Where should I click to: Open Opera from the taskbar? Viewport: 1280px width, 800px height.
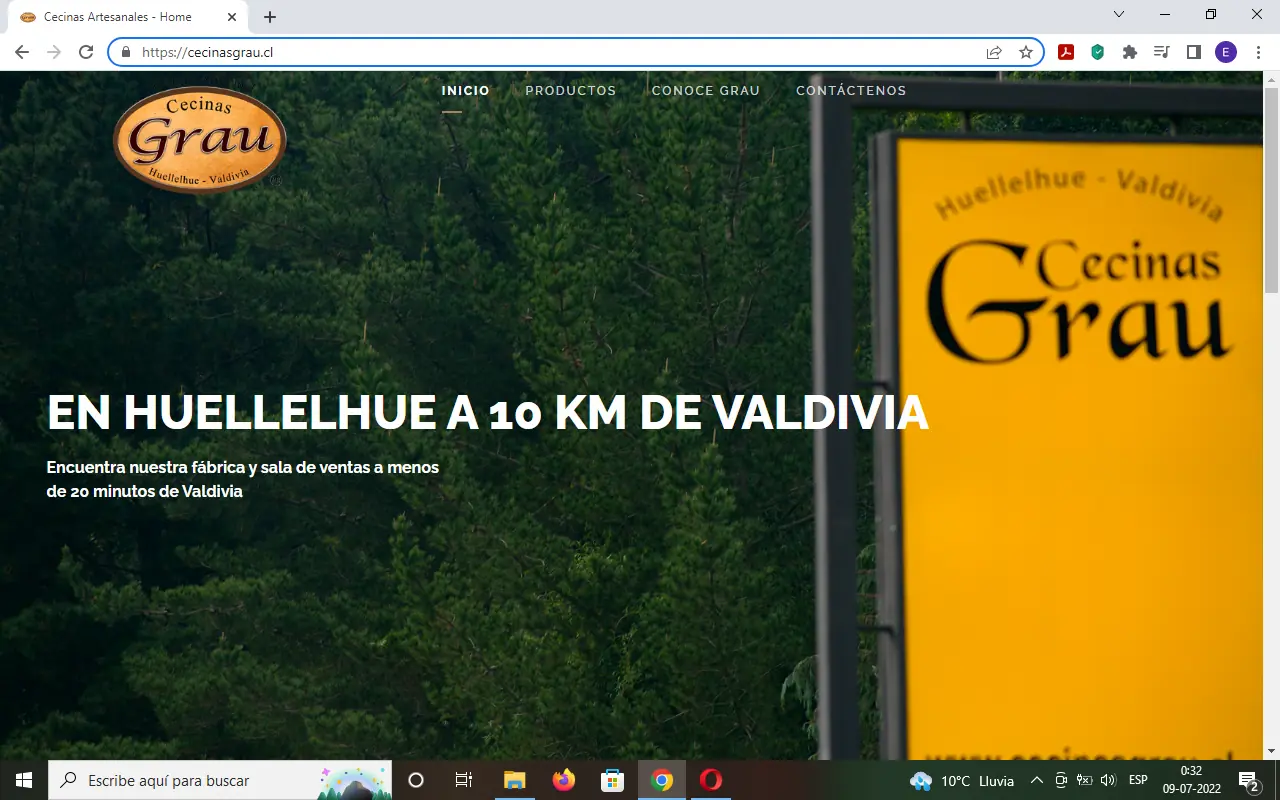tap(711, 780)
